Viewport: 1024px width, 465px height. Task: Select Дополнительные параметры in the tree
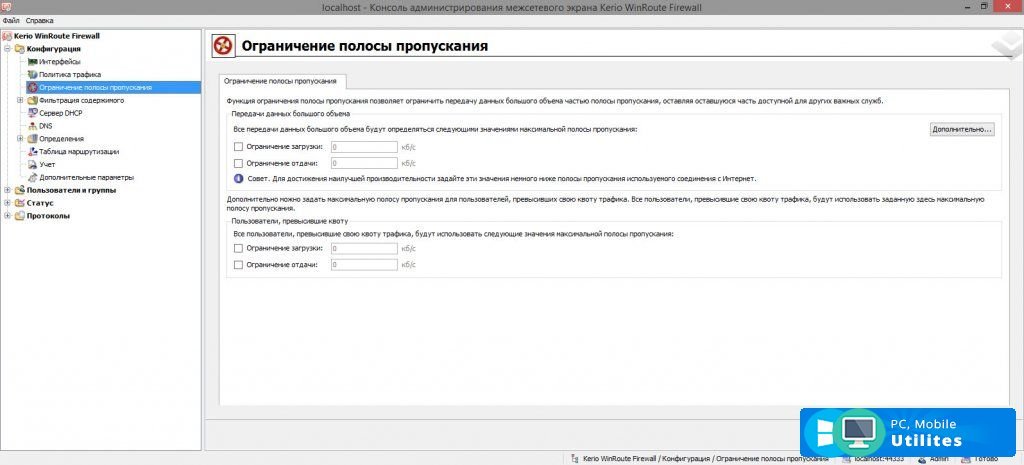click(87, 177)
